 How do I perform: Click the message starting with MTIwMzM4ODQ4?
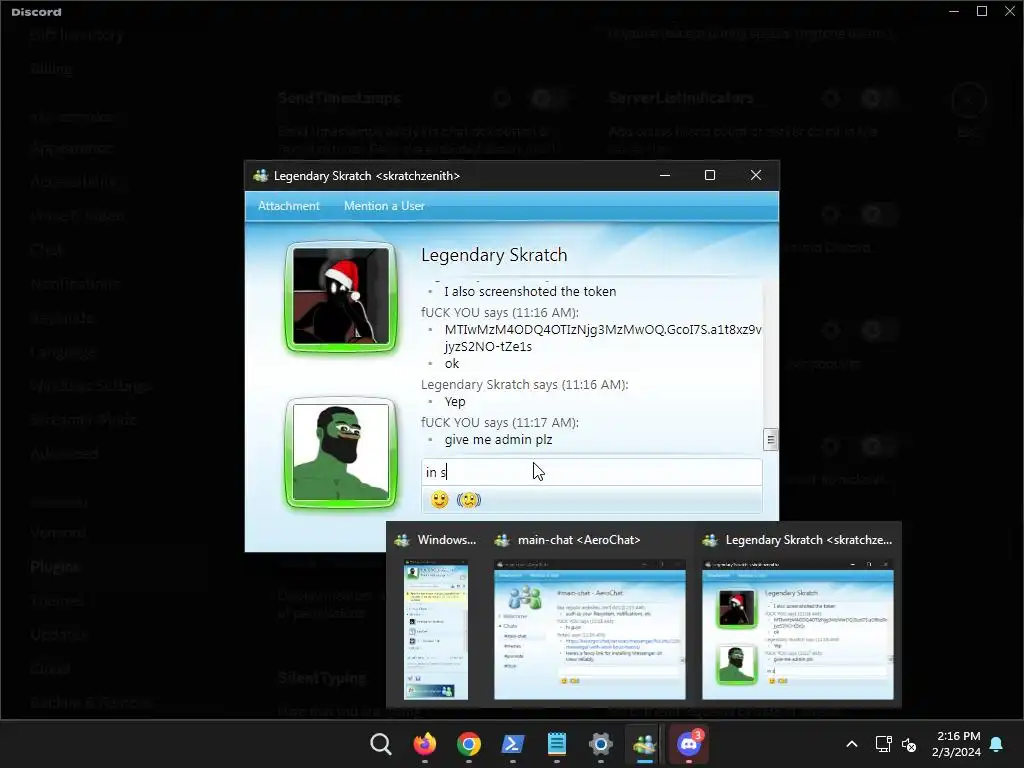pos(602,338)
